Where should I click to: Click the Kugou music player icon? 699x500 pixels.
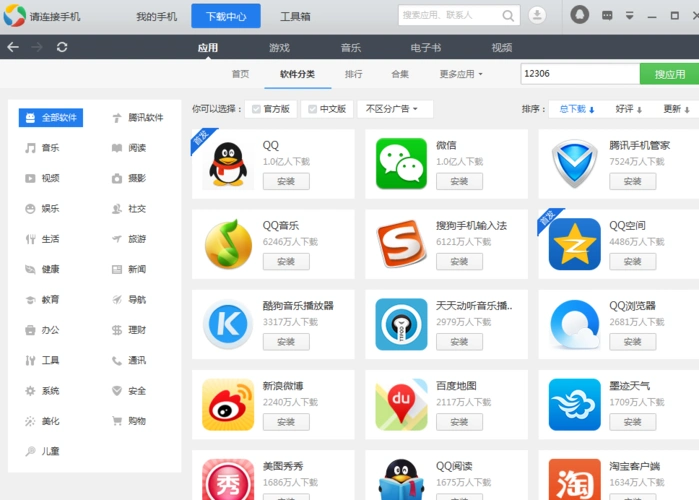(228, 324)
